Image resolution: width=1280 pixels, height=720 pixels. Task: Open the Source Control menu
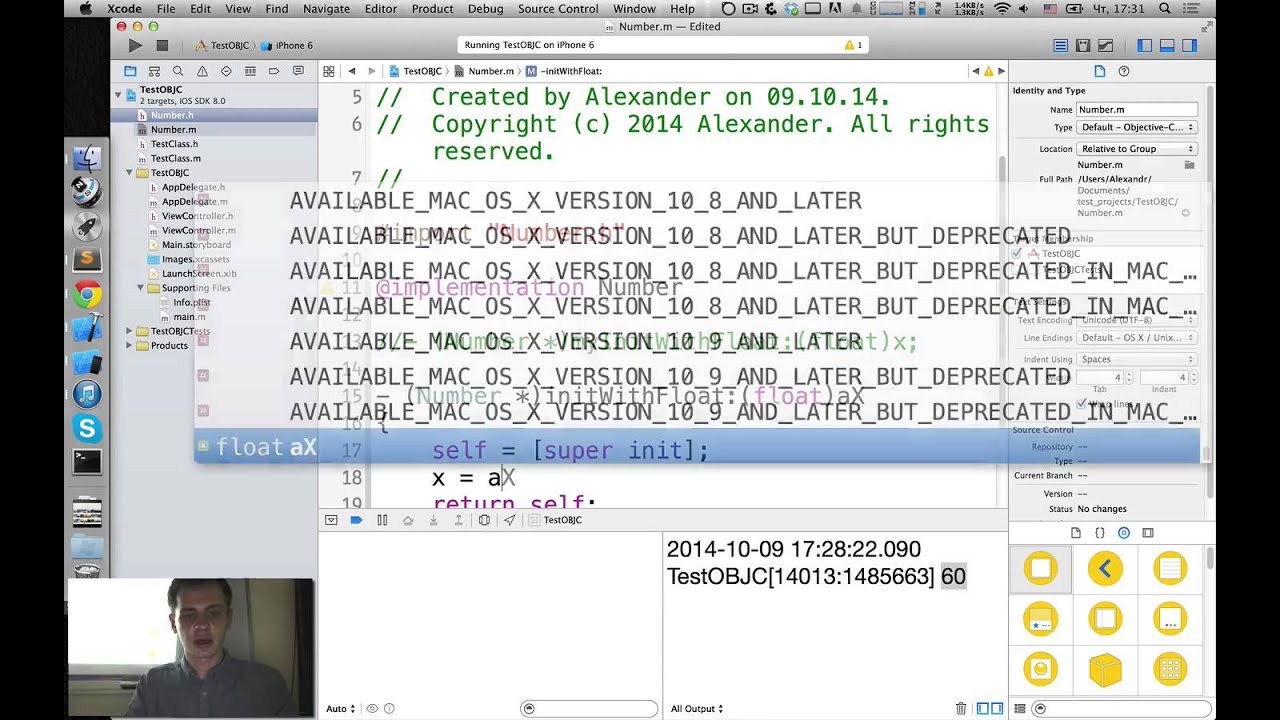(558, 9)
